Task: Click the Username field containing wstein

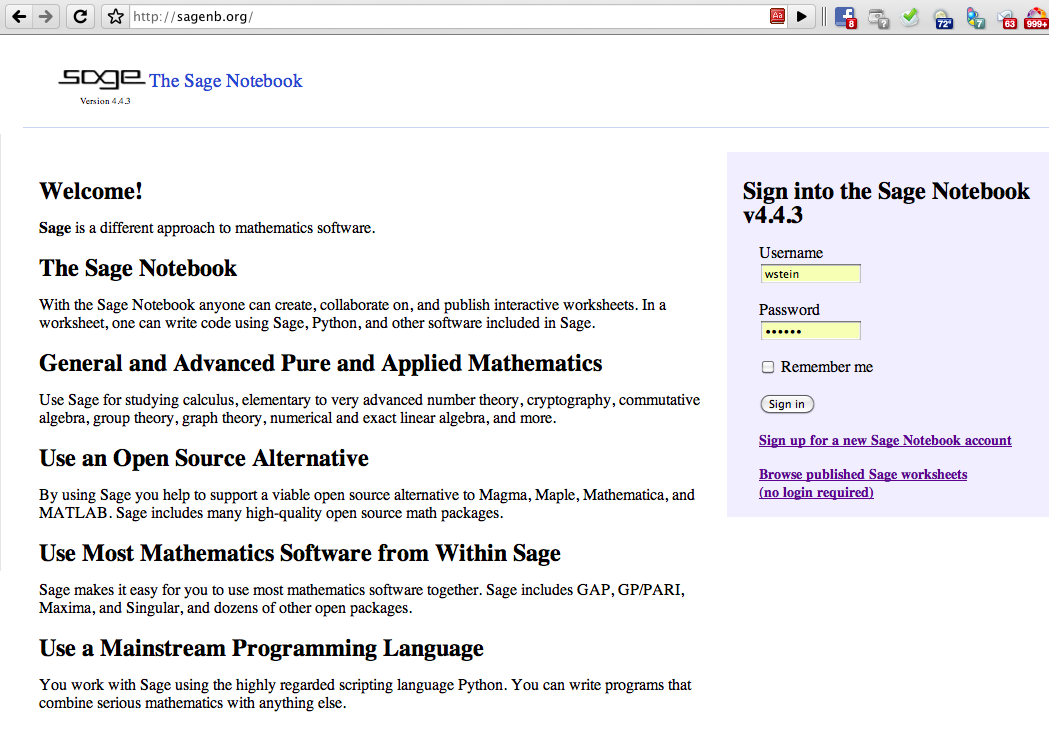Action: (x=810, y=274)
